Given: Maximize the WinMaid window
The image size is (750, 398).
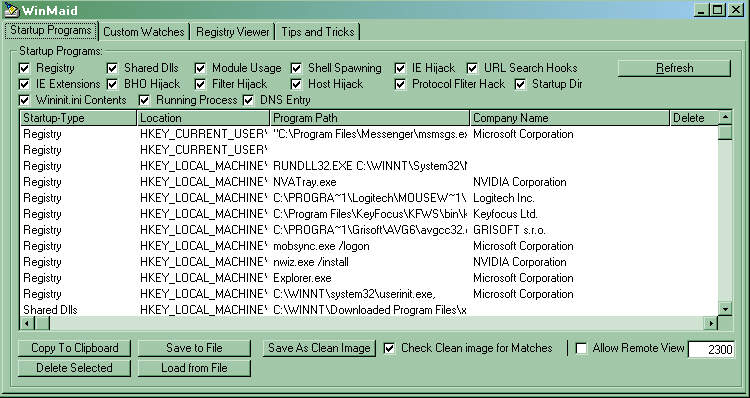Looking at the screenshot, I should point(717,10).
